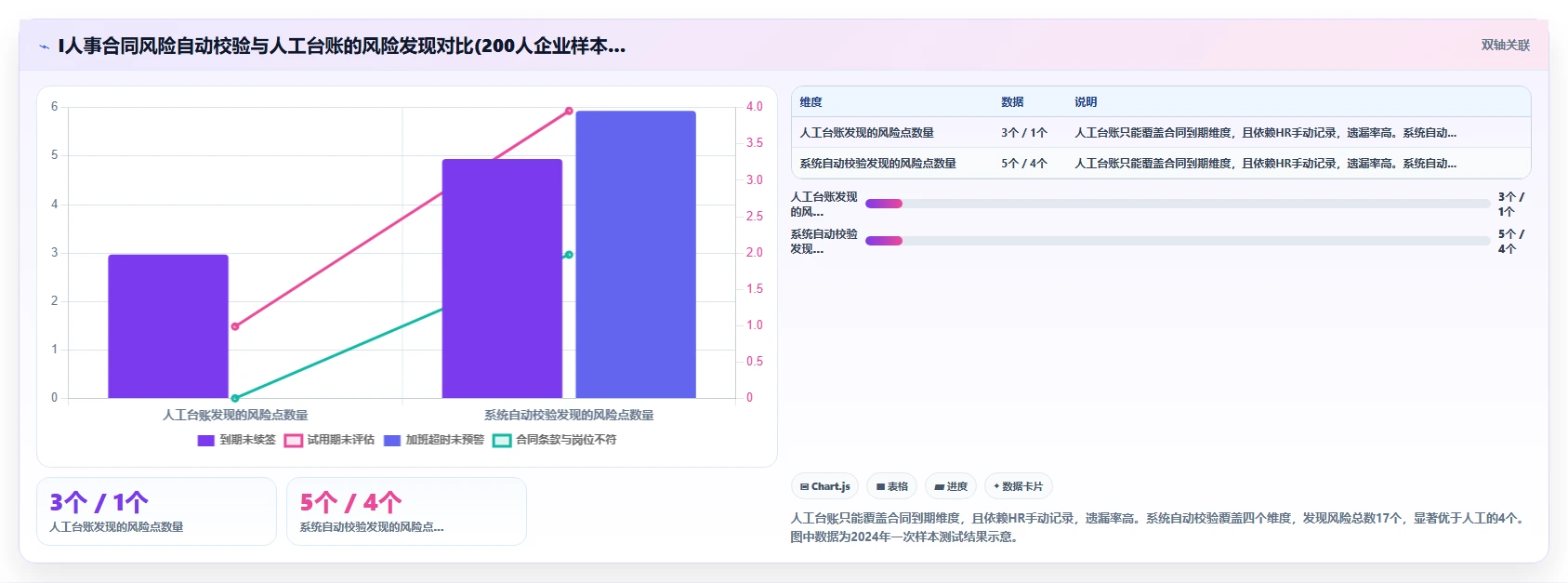The height and width of the screenshot is (583, 1568).
Task: Click the blue 加班超时未预警 legend swatch
Action: pos(392,441)
